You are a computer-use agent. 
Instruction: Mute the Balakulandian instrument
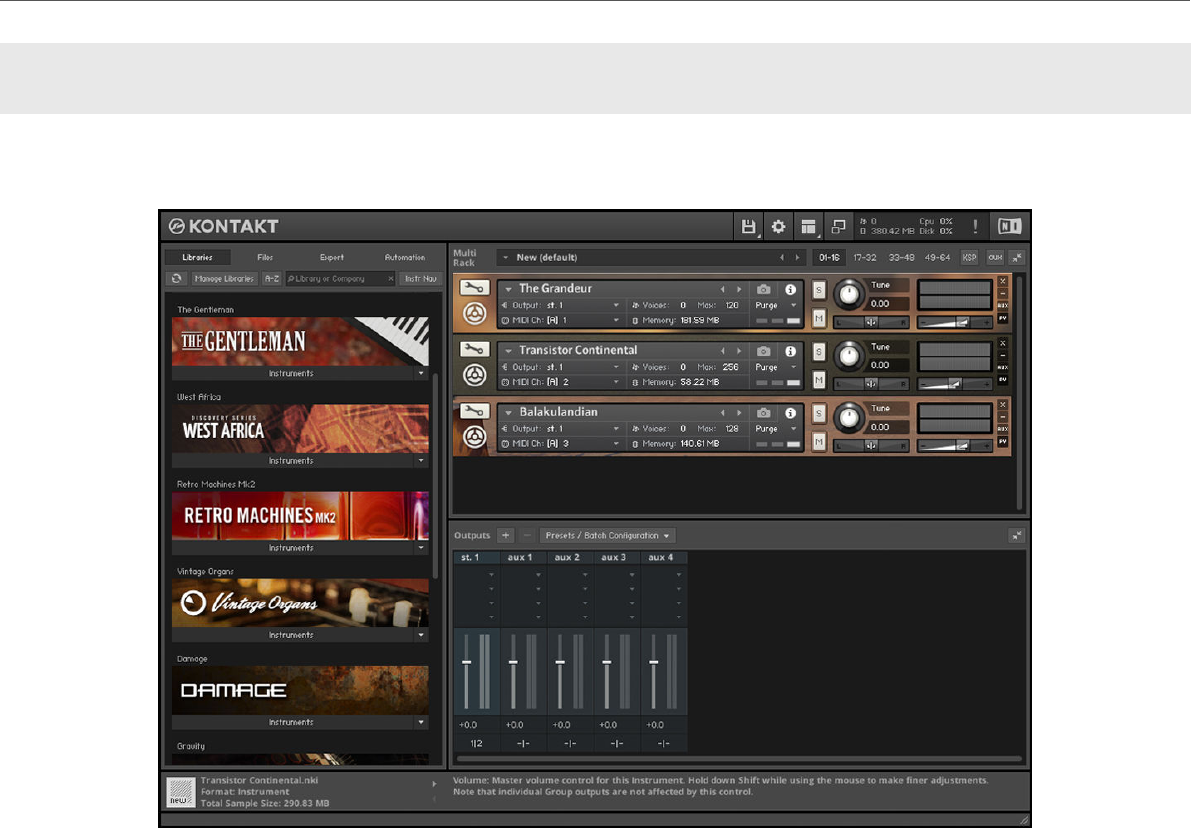[x=819, y=441]
